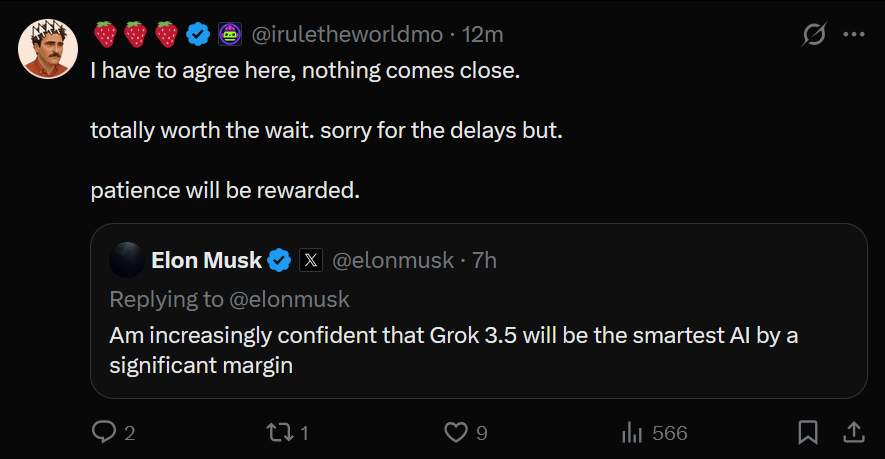
Task: Click the X affiliation badge
Action: click(311, 261)
